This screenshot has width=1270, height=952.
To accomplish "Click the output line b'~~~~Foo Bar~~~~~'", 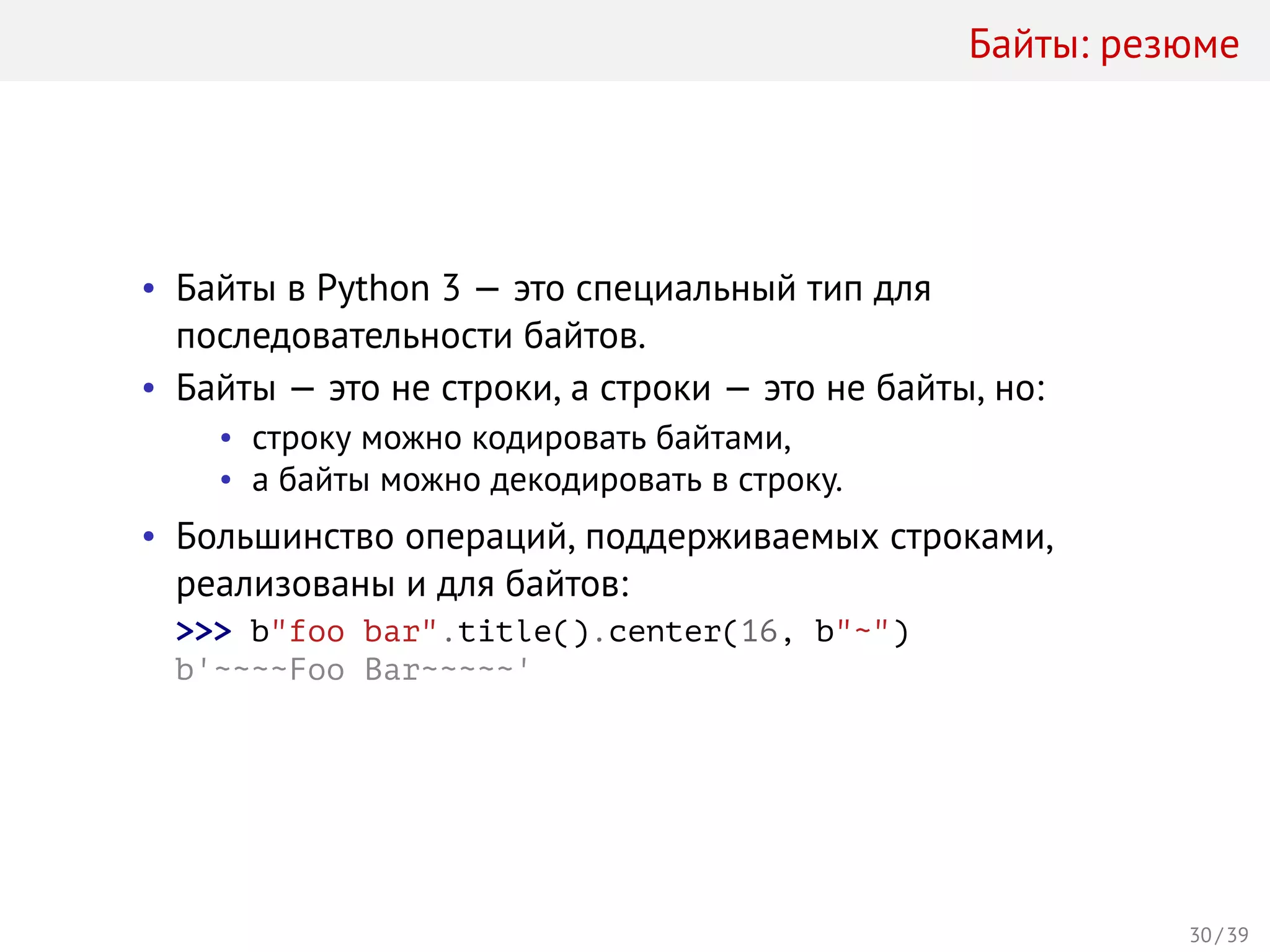I will click(x=352, y=669).
